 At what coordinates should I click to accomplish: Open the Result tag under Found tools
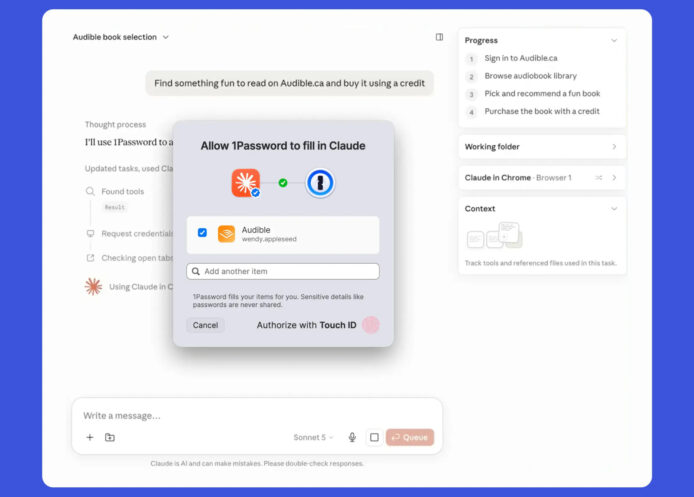[115, 207]
